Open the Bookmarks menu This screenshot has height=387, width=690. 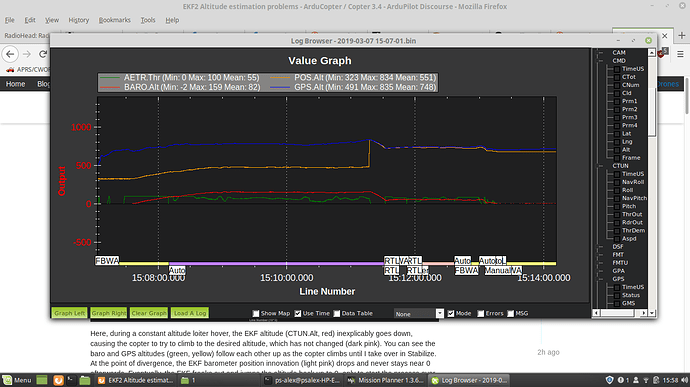pos(114,20)
